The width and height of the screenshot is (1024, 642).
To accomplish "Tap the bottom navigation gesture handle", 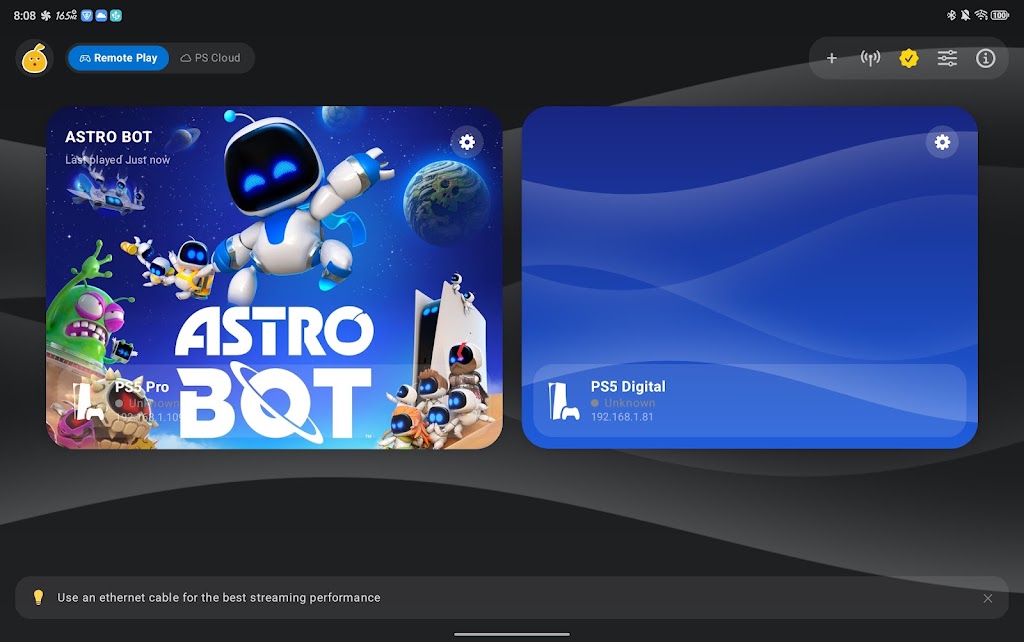I will point(512,634).
